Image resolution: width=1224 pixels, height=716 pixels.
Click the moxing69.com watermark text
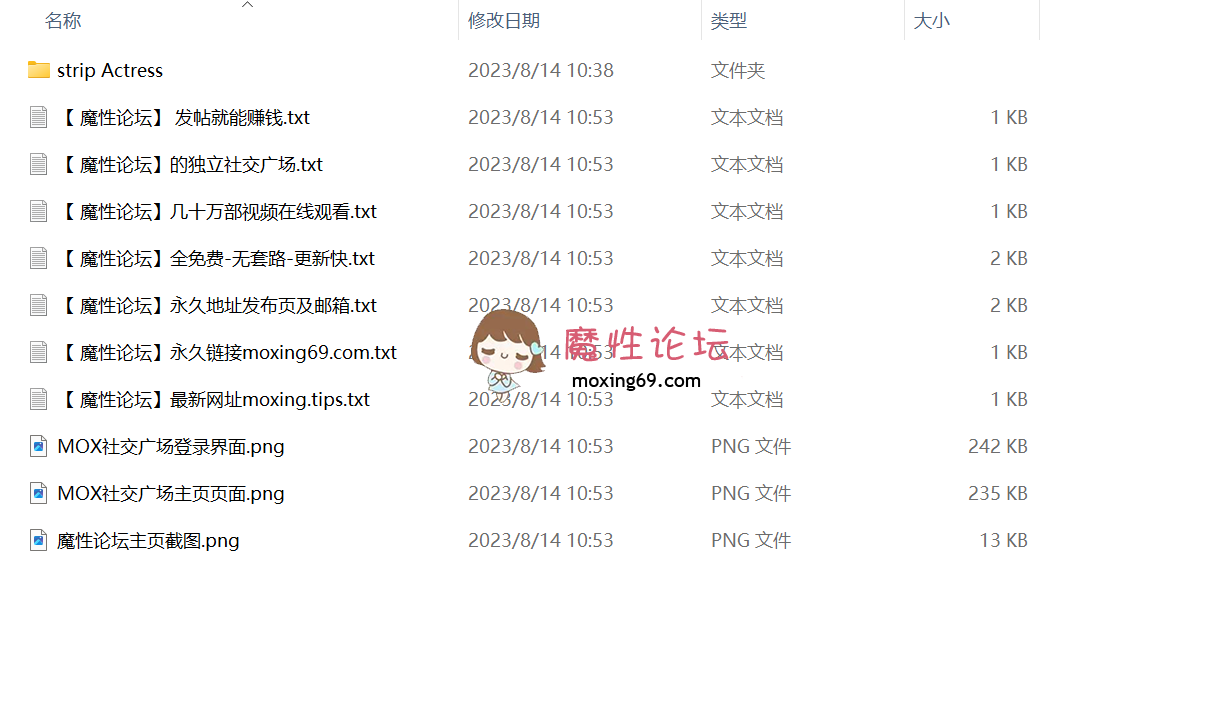pos(636,380)
